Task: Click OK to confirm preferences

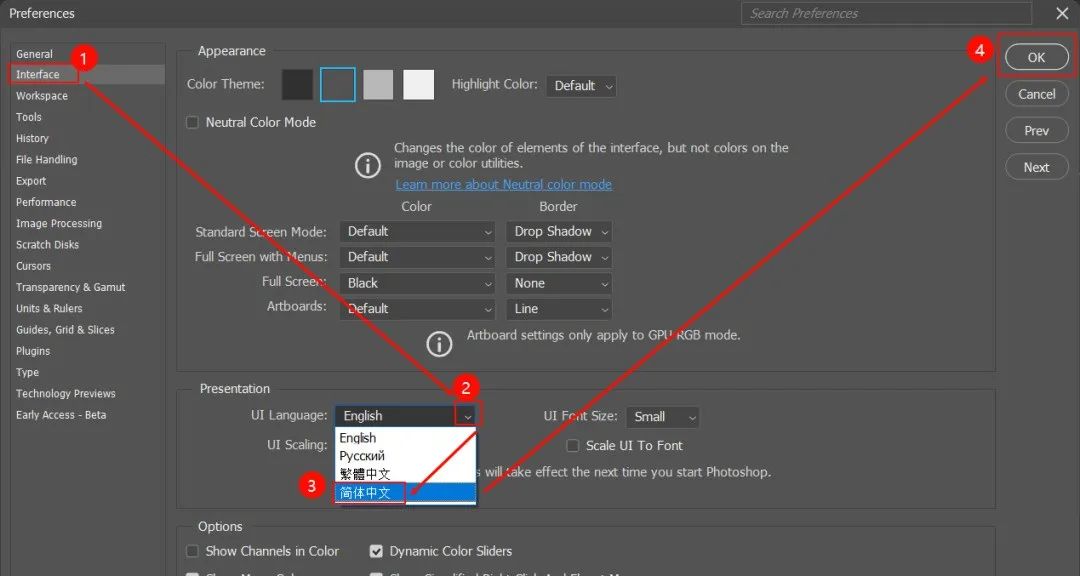Action: tap(1037, 58)
